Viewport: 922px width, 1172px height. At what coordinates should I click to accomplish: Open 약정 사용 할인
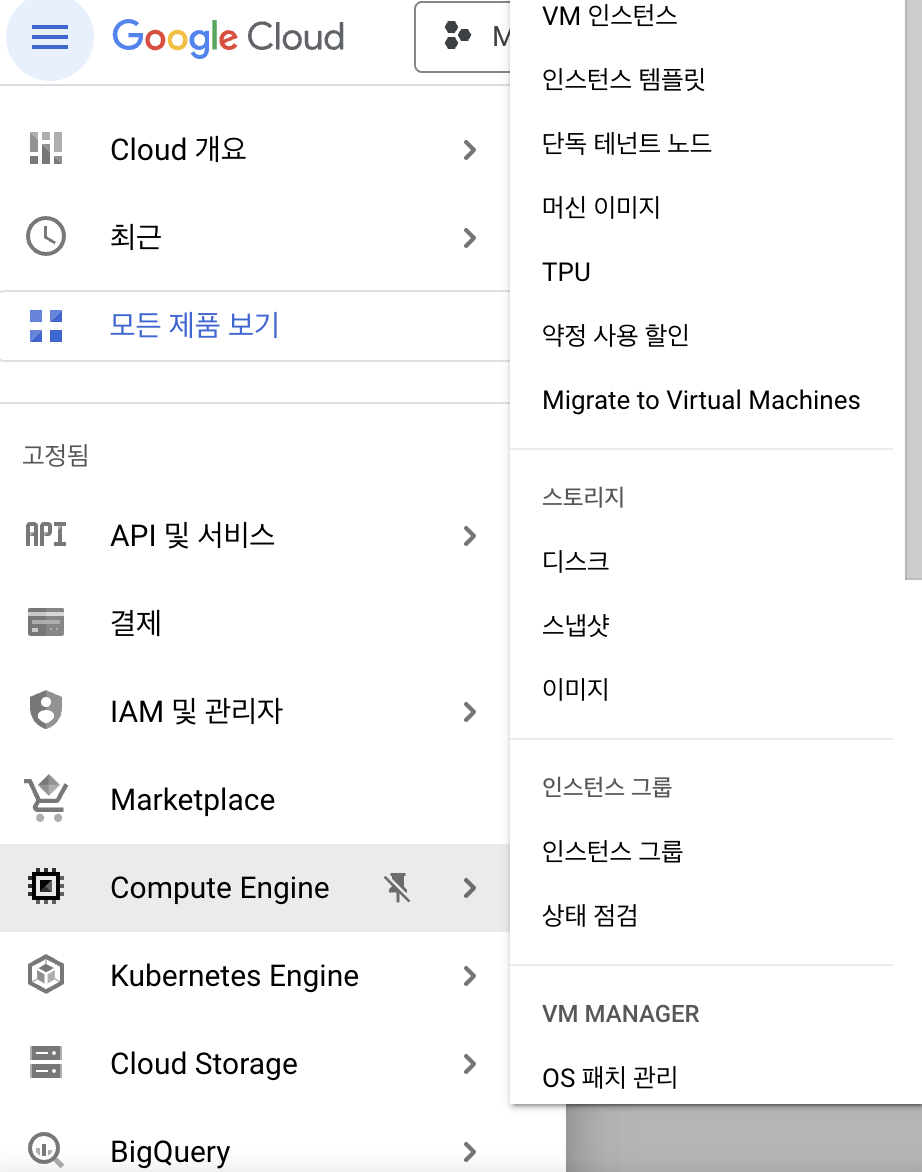click(x=615, y=336)
